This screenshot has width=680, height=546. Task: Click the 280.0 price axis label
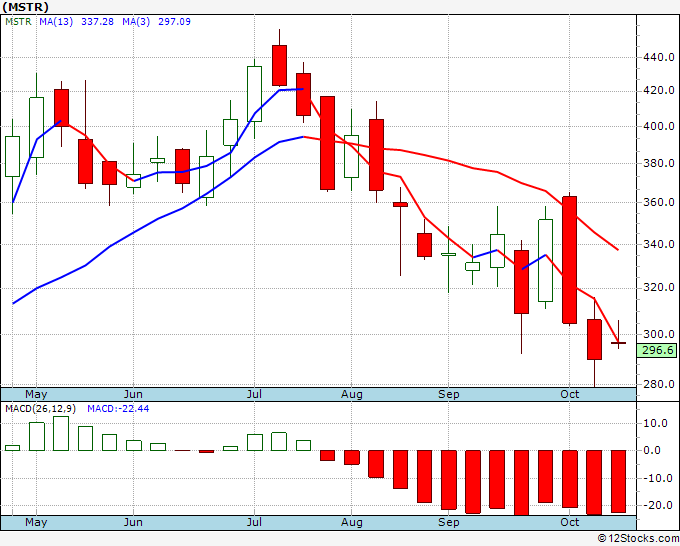[x=659, y=384]
